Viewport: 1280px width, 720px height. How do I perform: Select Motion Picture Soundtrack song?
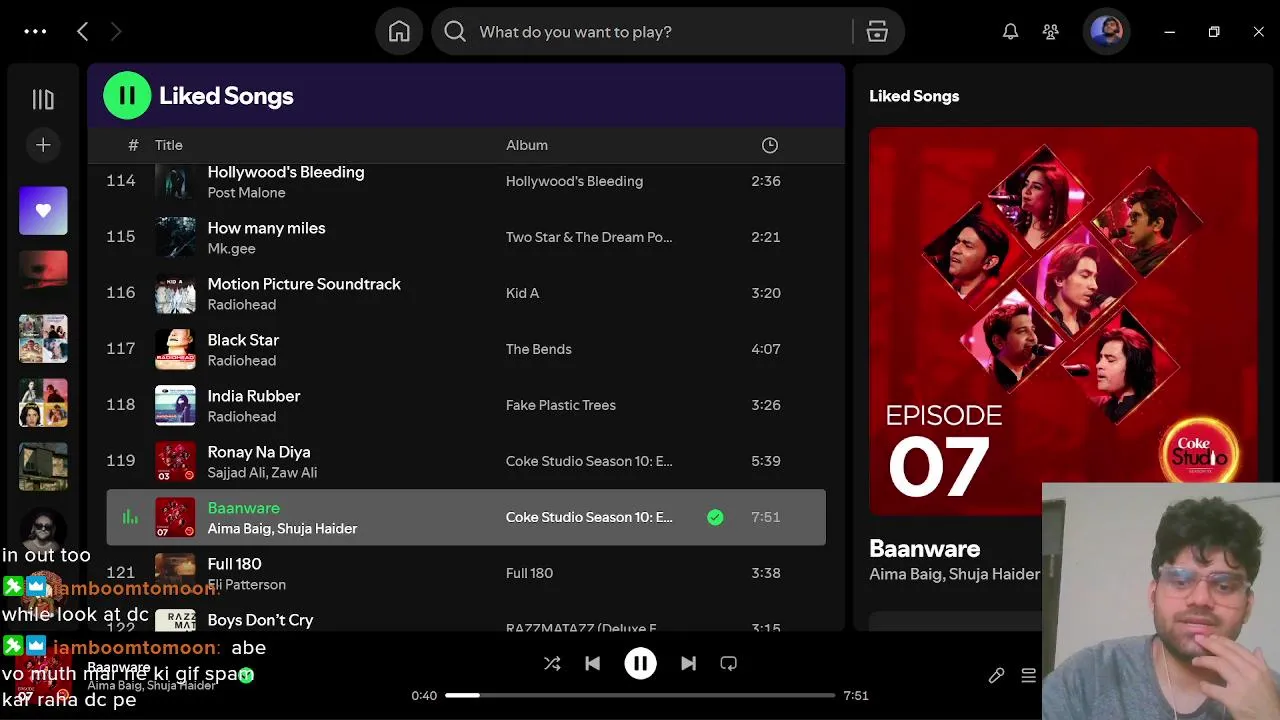[304, 284]
